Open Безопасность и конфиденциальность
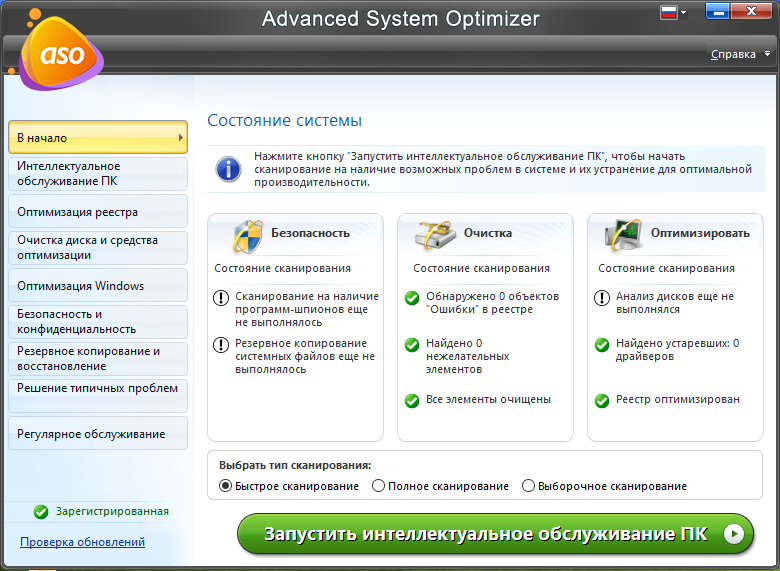Viewport: 780px width, 571px height. tap(98, 322)
